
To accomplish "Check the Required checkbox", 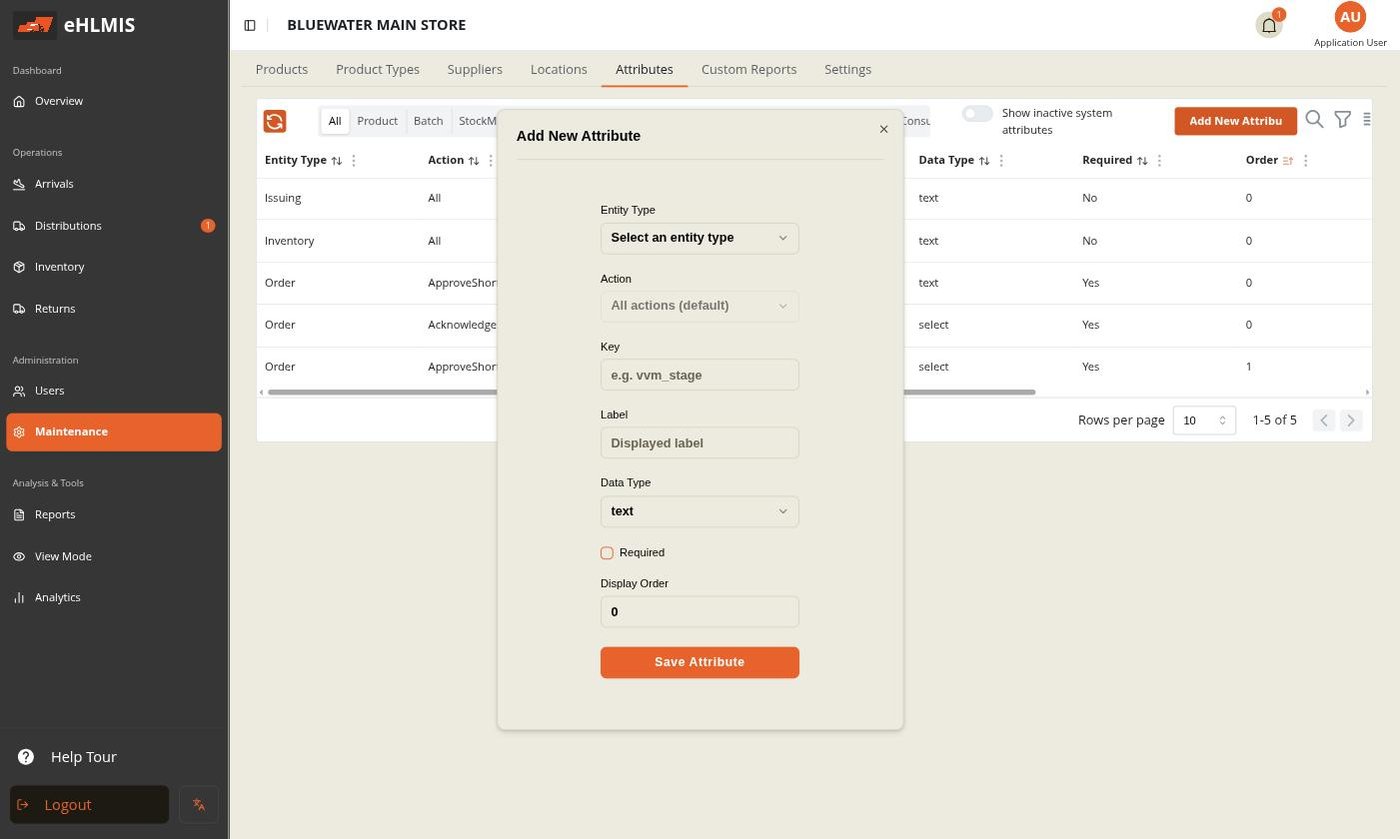I will pyautogui.click(x=607, y=553).
